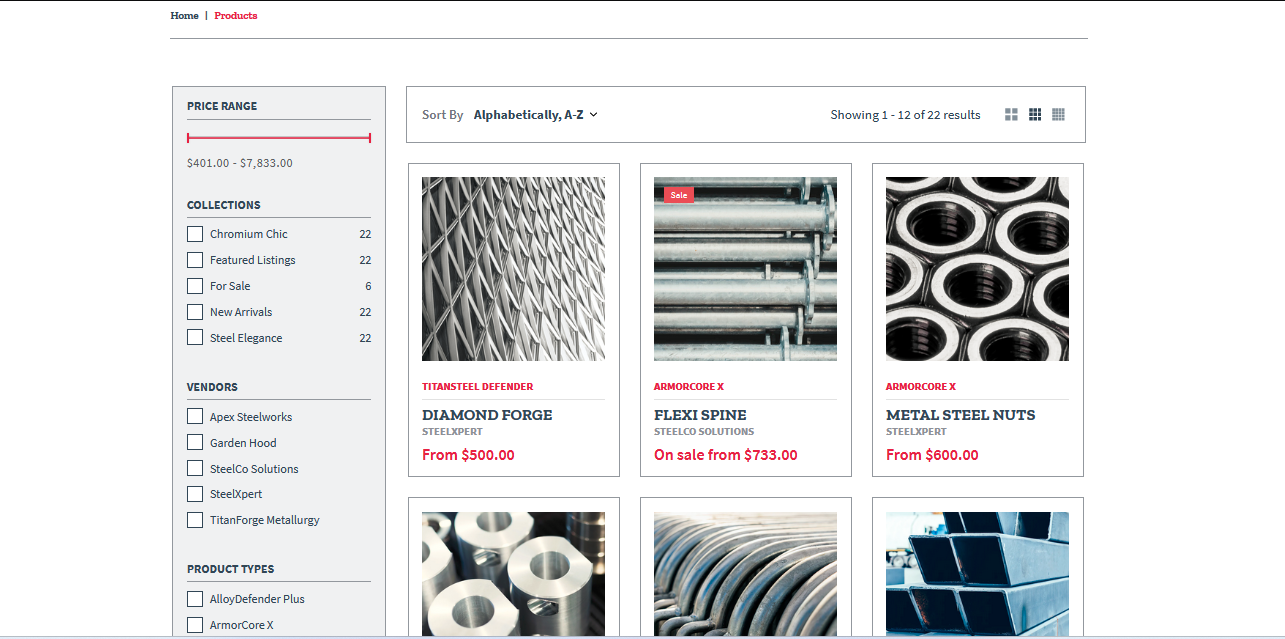This screenshot has height=639, width=1285.
Task: Click the price range slider track
Action: 279,138
